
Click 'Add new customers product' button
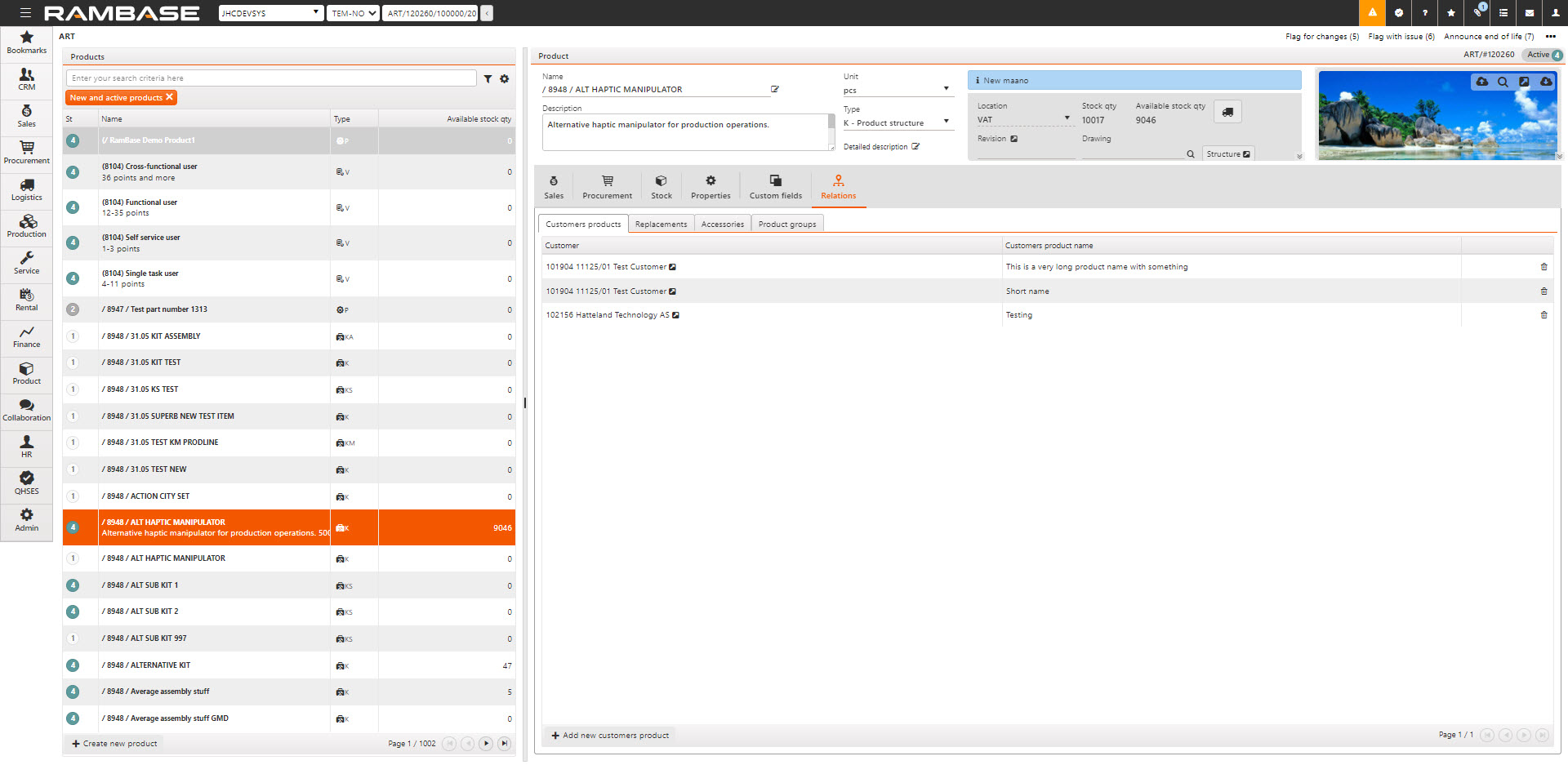(x=610, y=736)
